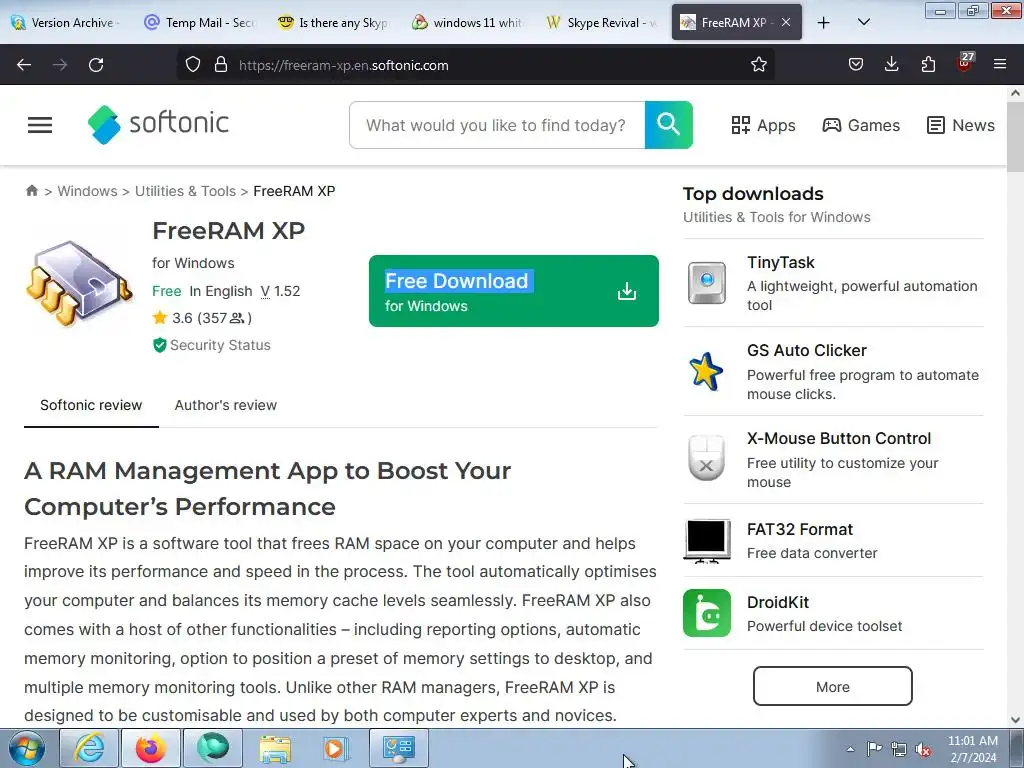
Task: Open the extensions puzzle icon
Action: pos(928,64)
